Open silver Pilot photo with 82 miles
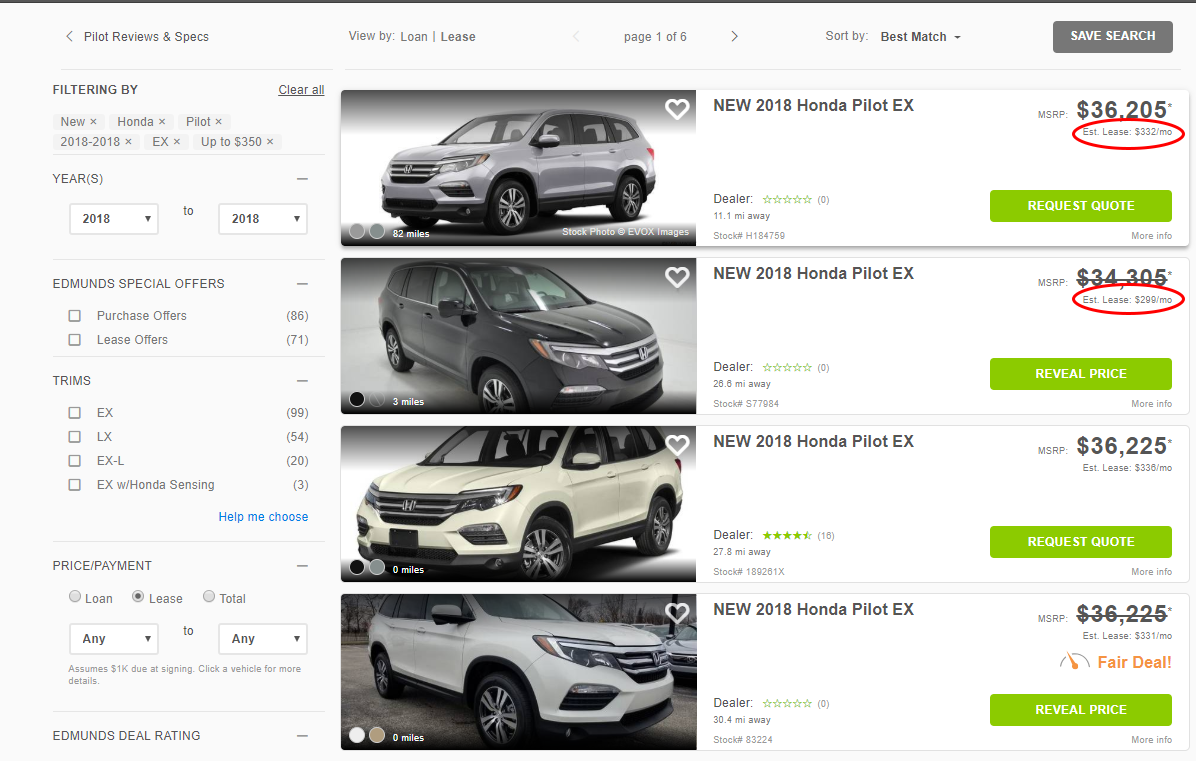Screen dimensions: 1196x761 click(x=519, y=168)
